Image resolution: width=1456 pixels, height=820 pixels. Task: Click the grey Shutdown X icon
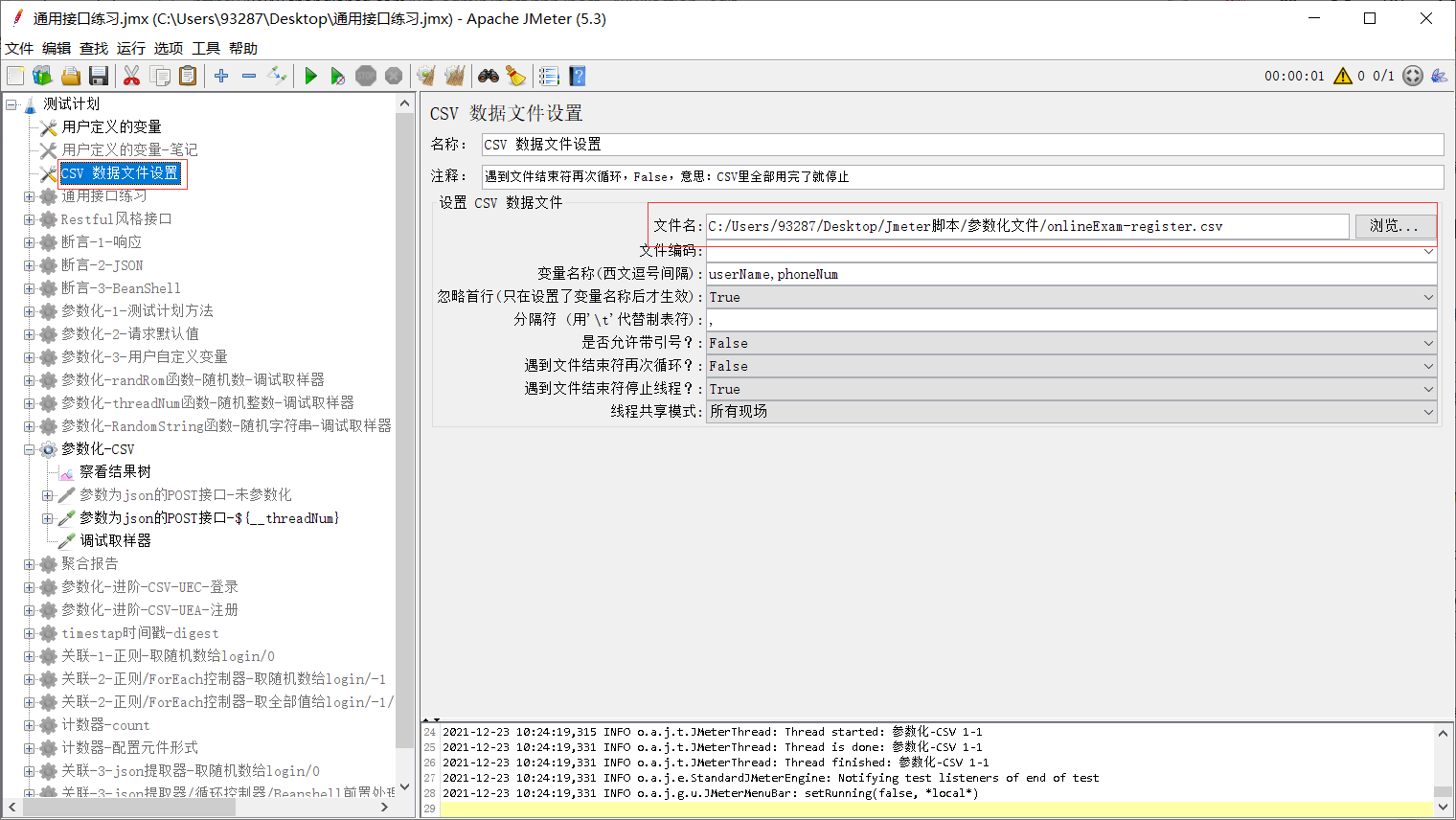[394, 76]
